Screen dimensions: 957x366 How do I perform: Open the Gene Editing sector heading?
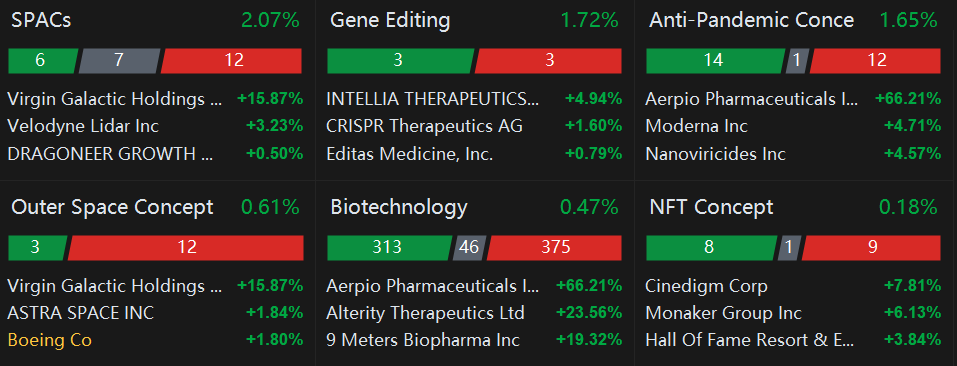click(390, 20)
